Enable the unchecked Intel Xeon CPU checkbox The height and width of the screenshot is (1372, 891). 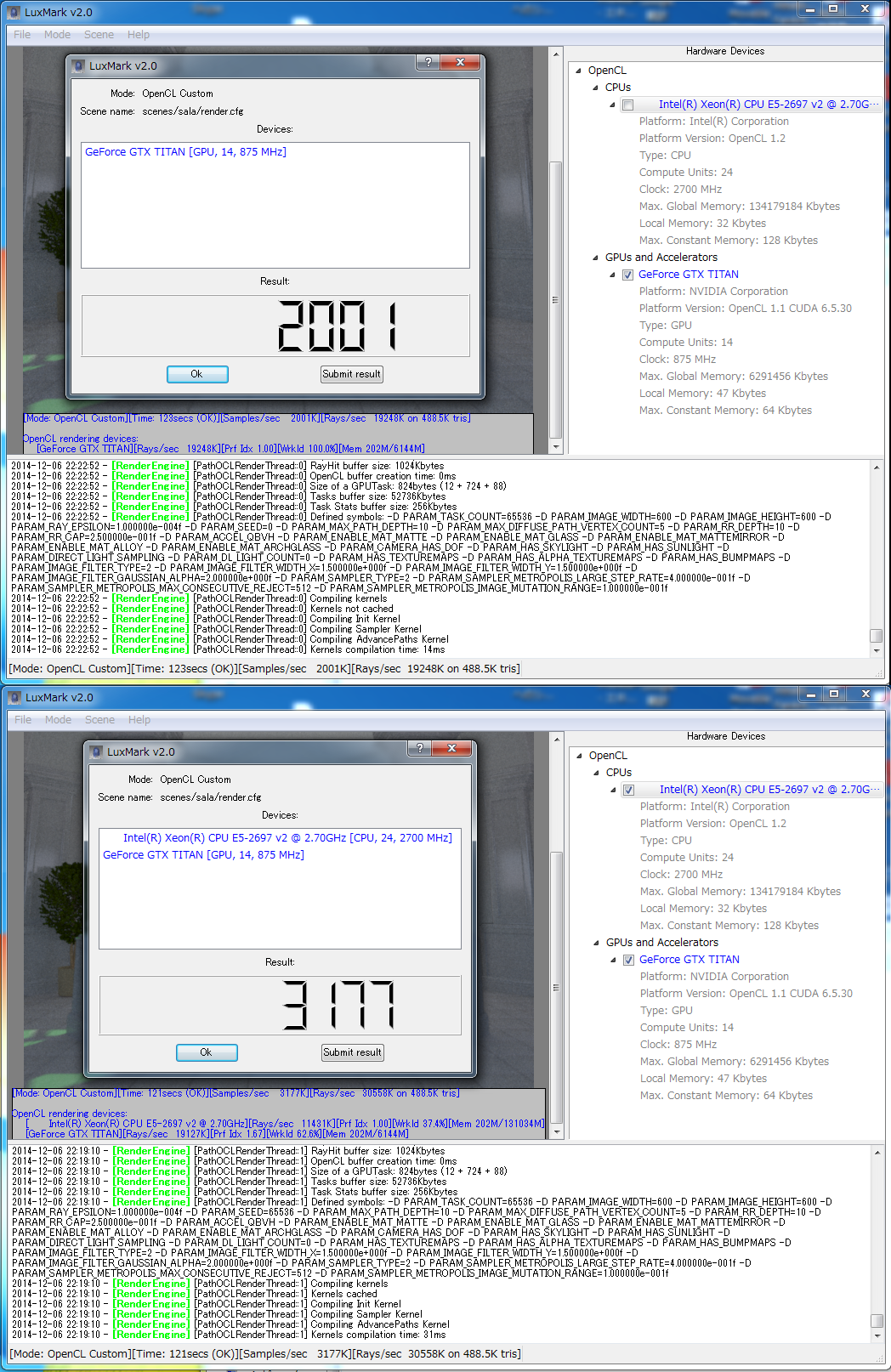tap(627, 105)
